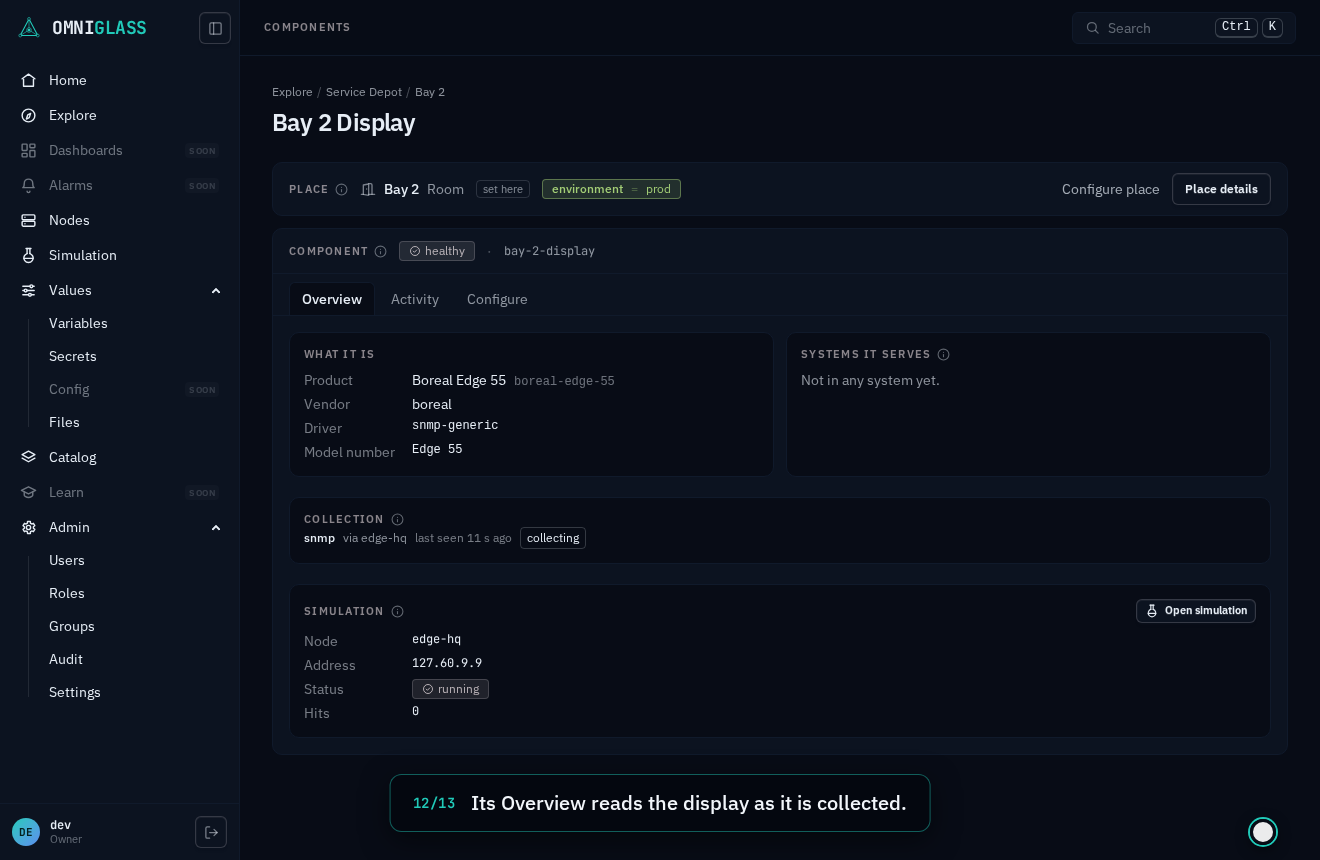Click the logout icon beside dev user
The image size is (1320, 860).
tap(211, 832)
